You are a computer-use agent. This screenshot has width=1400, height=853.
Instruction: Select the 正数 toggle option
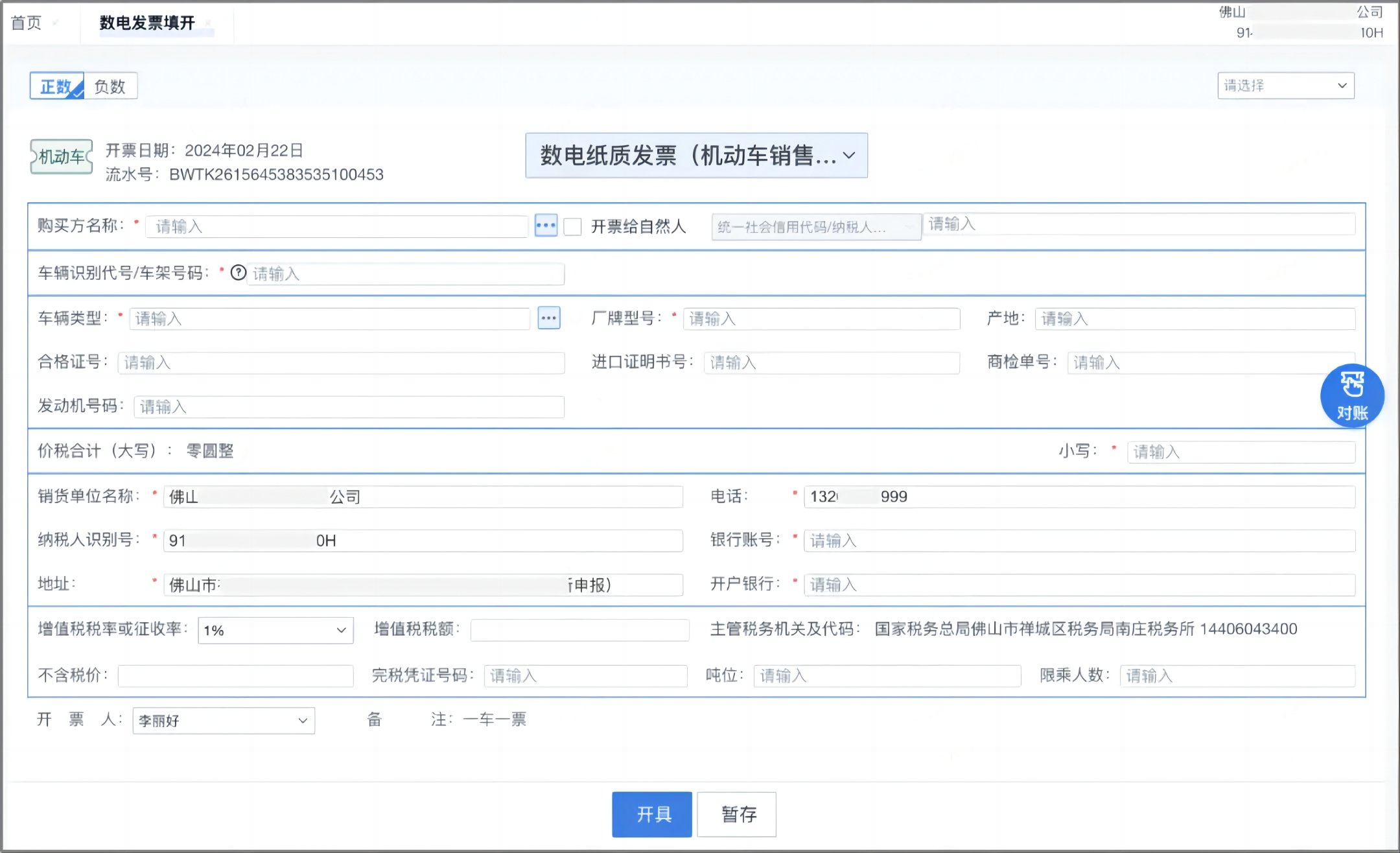[x=56, y=86]
